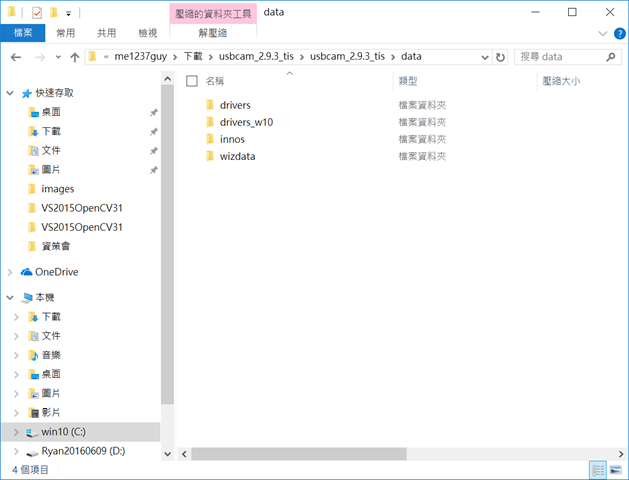
Task: Open the Customize Quick Access Toolbar dropdown
Action: pos(69,14)
